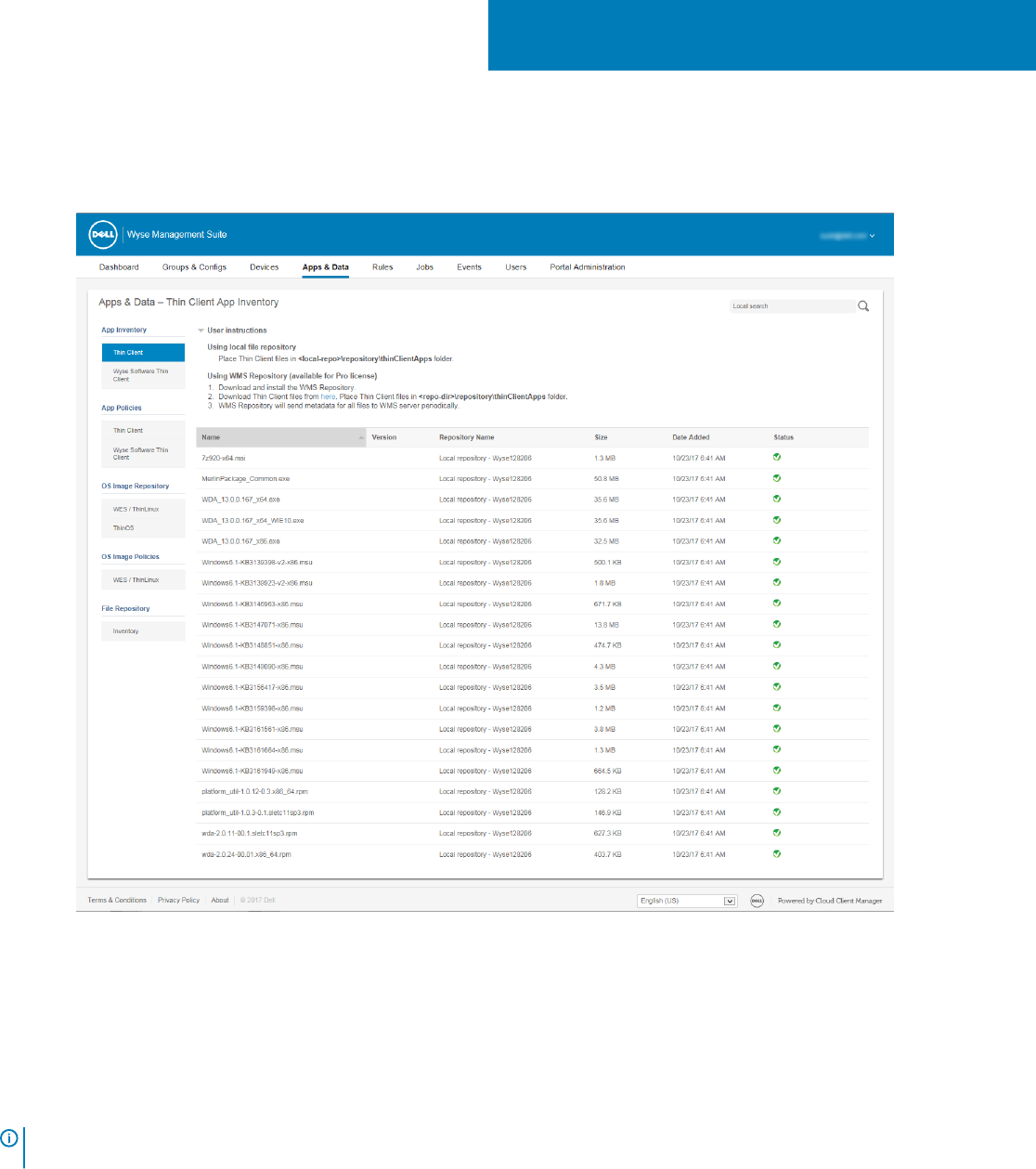This screenshot has height=1169, width=1036.
Task: Click the Version column header
Action: [x=384, y=437]
